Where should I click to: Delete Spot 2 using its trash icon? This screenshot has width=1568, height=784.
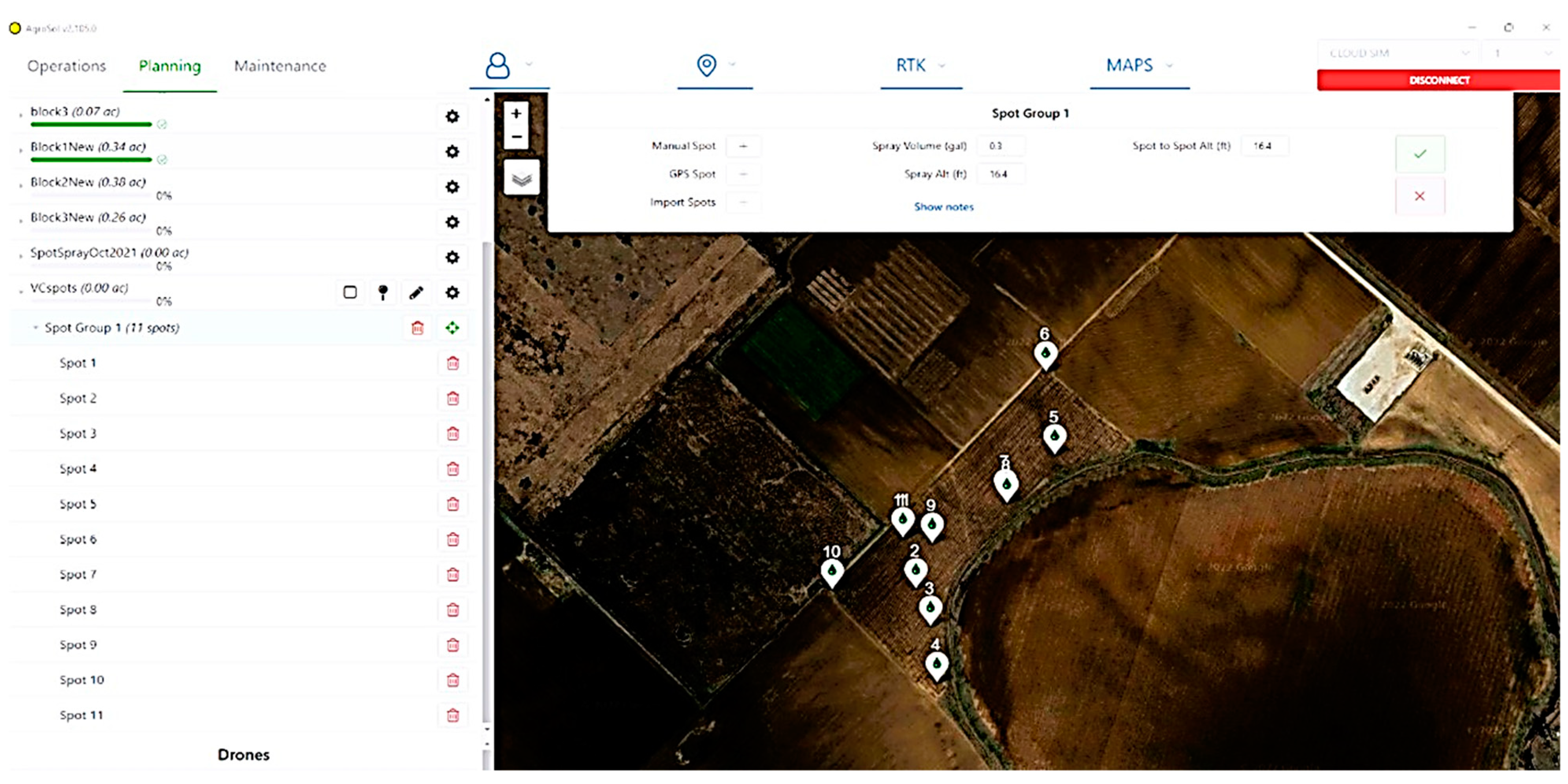452,399
